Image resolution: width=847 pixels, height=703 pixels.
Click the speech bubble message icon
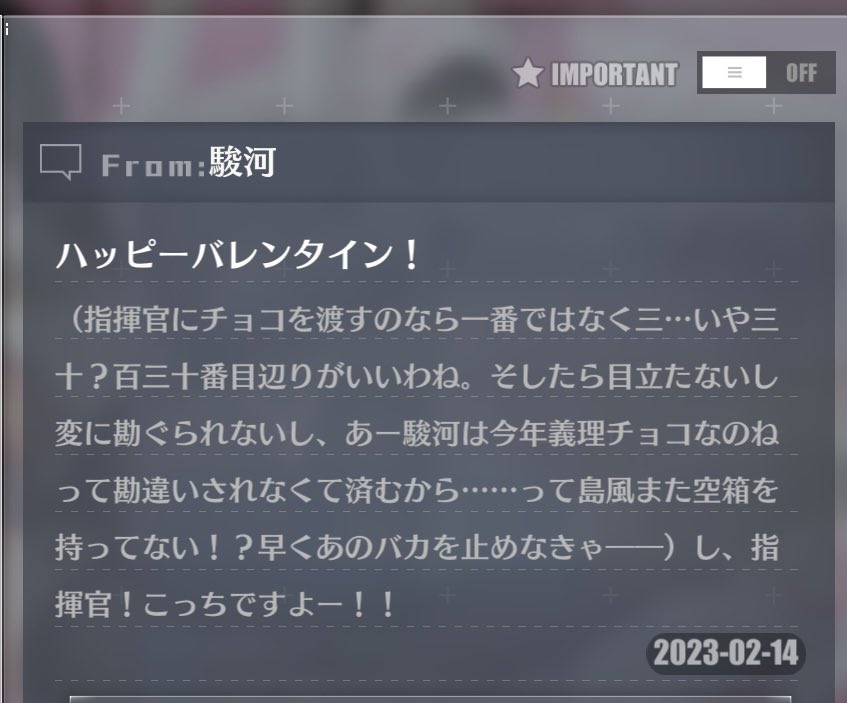pyautogui.click(x=61, y=162)
